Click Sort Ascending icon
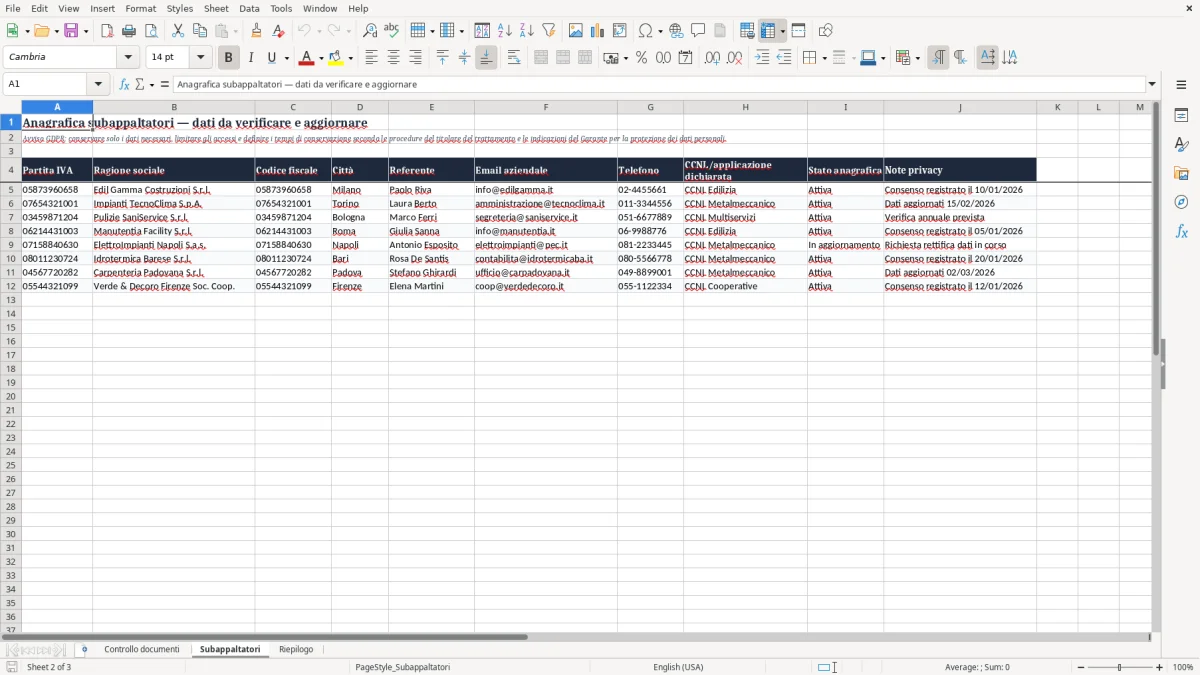Screen dimensions: 1200x675 [505, 31]
